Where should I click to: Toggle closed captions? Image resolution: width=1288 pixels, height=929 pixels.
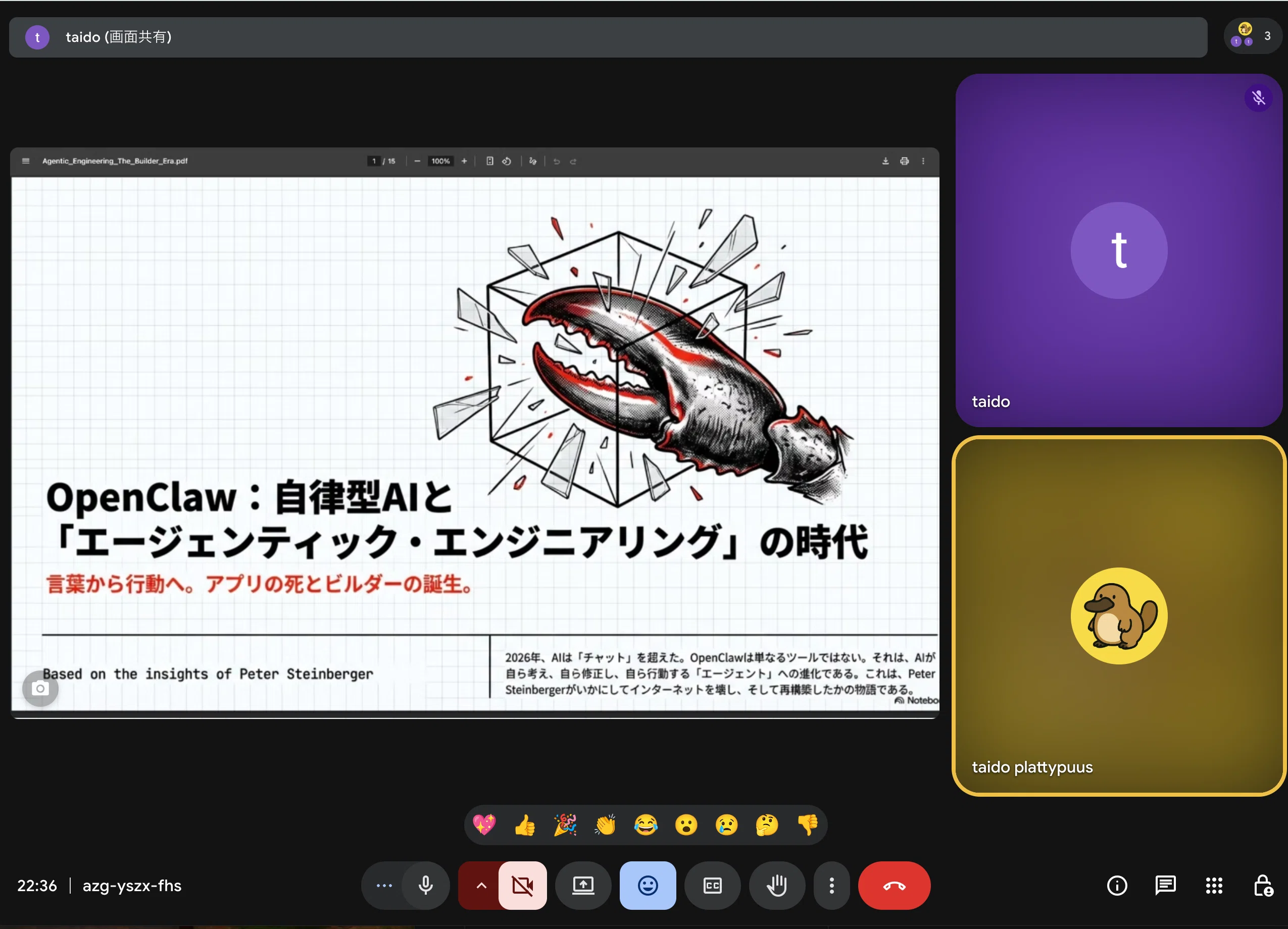pyautogui.click(x=712, y=885)
